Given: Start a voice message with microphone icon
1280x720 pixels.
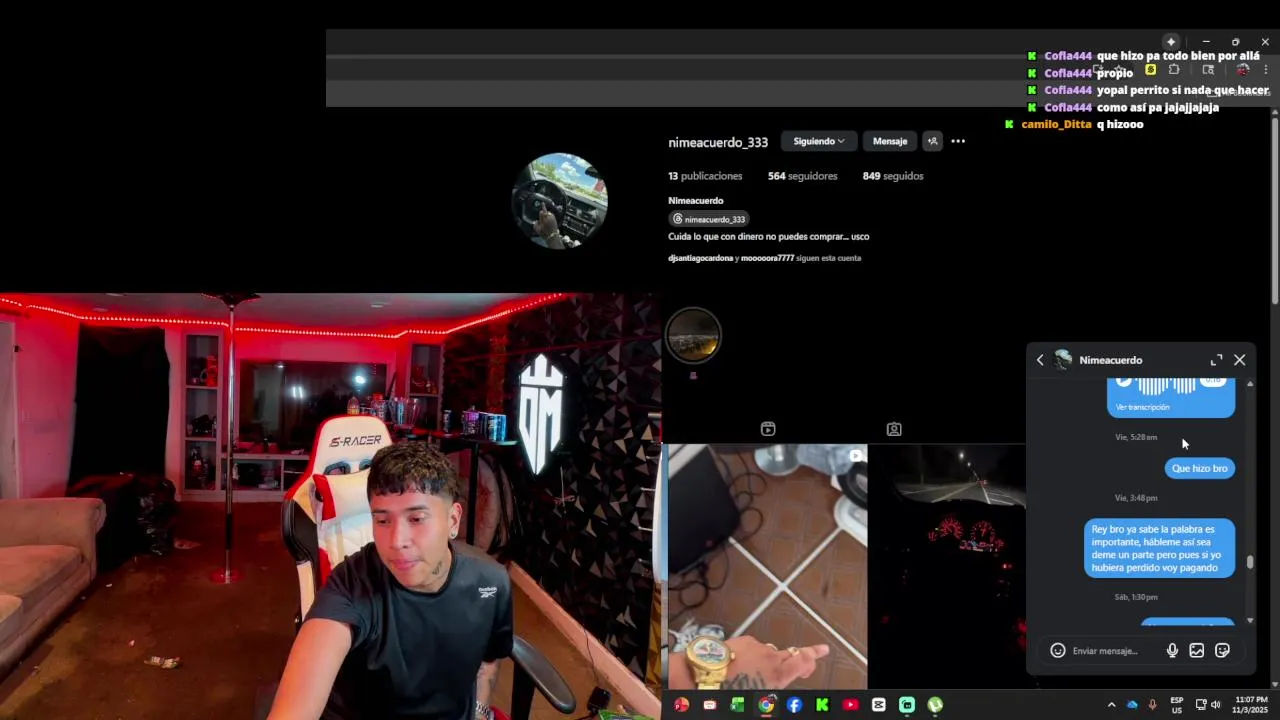Looking at the screenshot, I should (1172, 651).
